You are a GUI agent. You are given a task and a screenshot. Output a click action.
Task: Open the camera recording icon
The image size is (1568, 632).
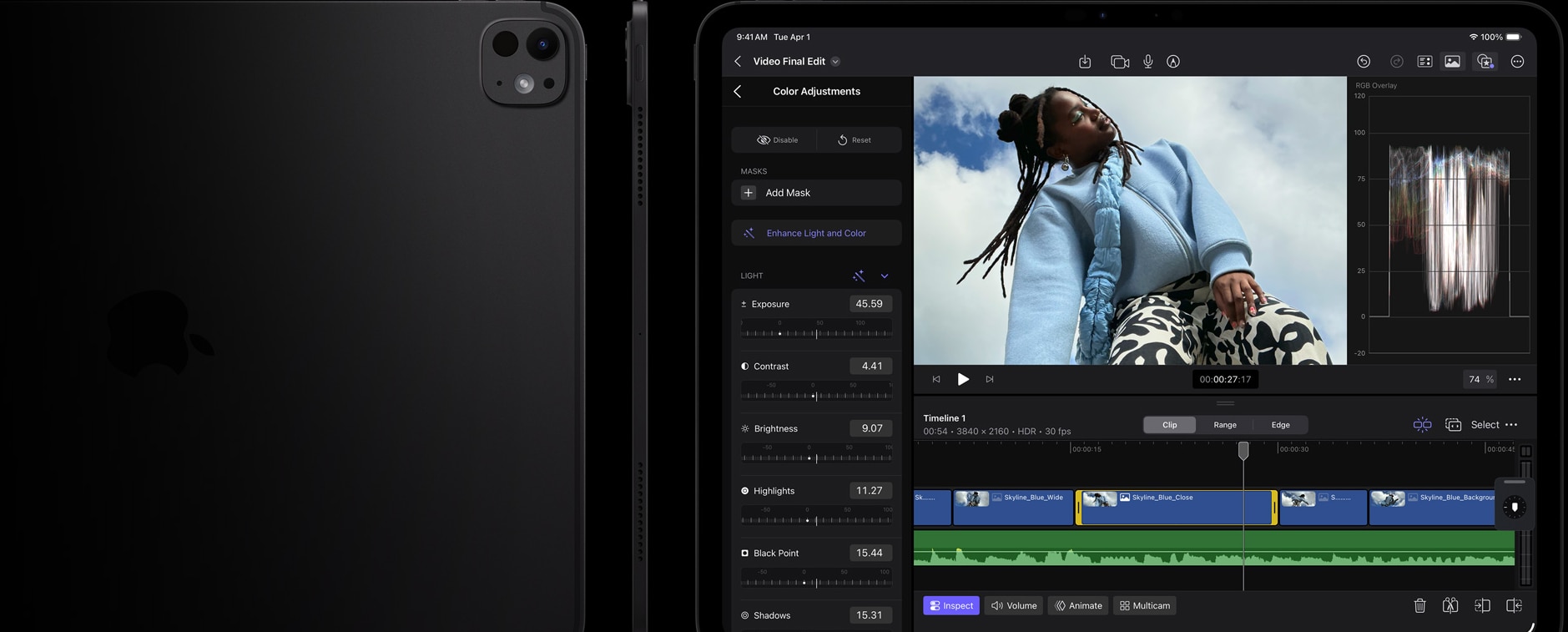click(x=1120, y=62)
